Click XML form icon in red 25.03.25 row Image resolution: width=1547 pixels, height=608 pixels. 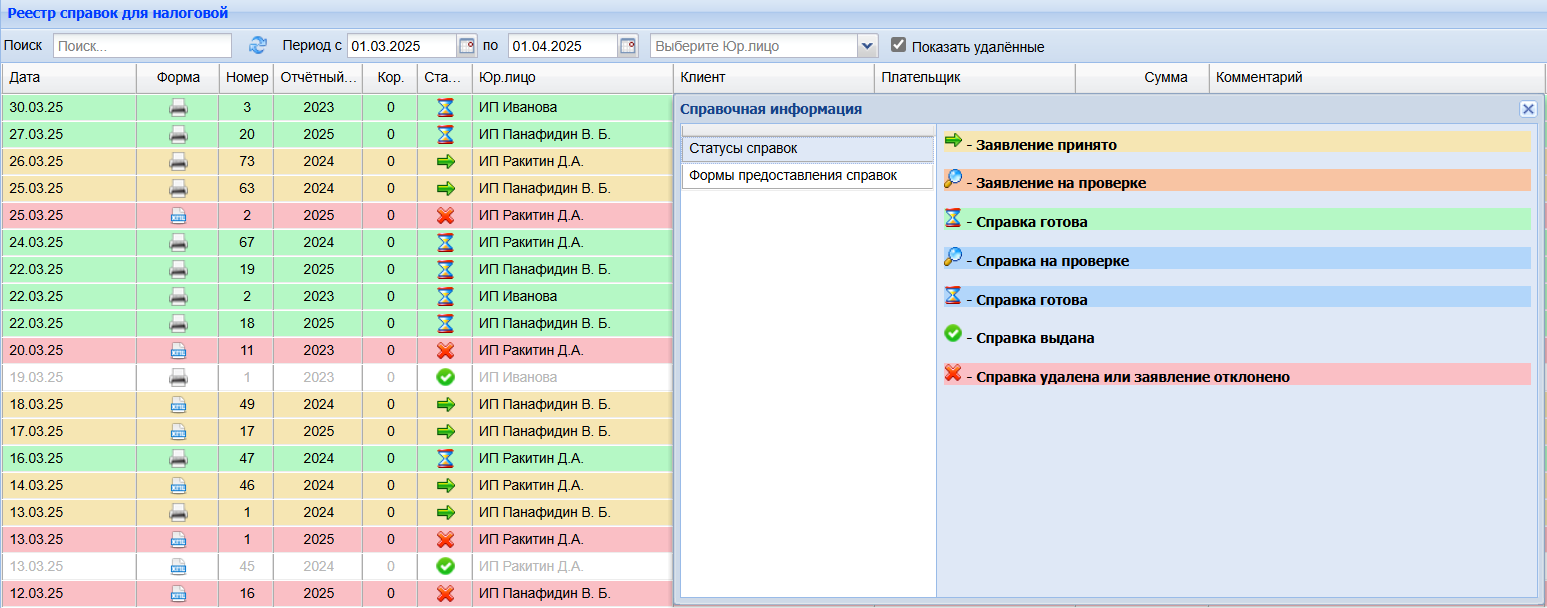click(178, 215)
